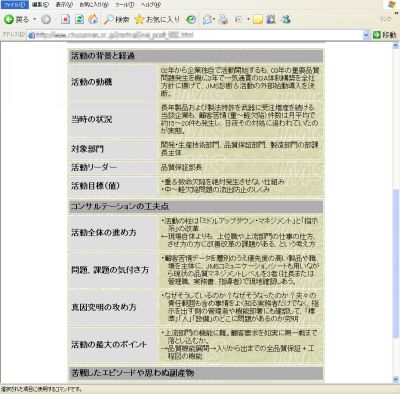
Task: Click the 問題、課題の気付き方 row label
Action: (x=110, y=270)
